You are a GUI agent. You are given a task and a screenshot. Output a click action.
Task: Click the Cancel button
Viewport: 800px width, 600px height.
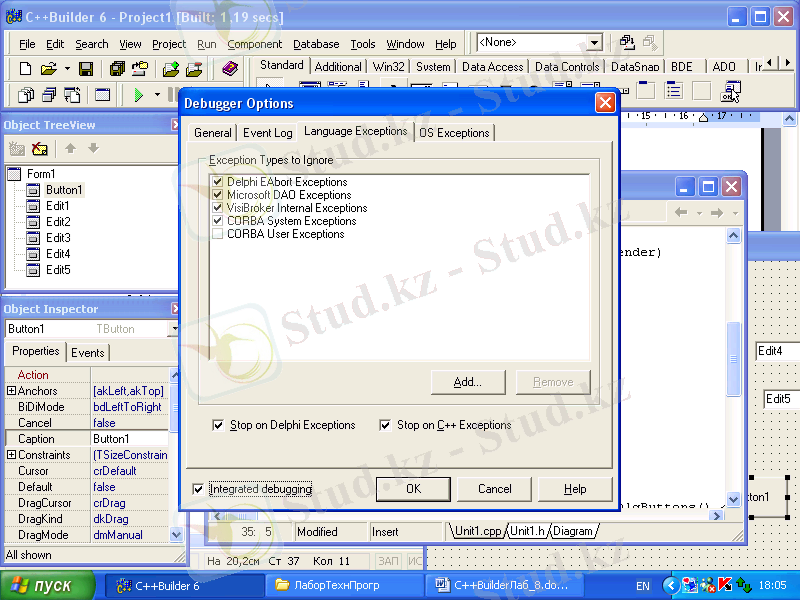click(x=494, y=489)
